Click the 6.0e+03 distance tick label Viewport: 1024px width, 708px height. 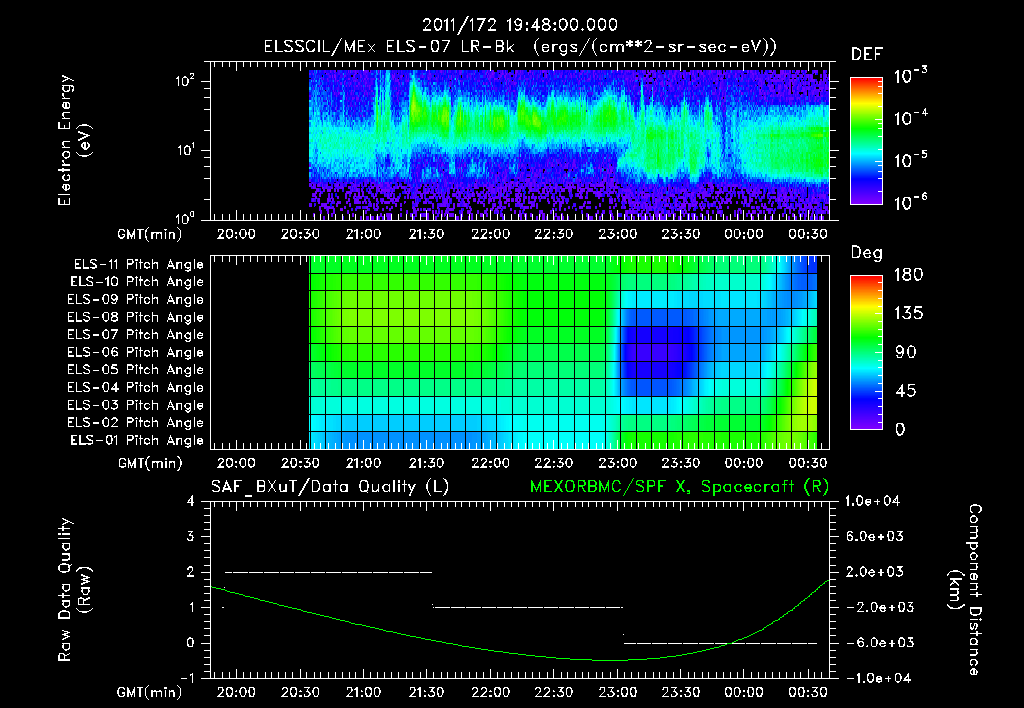[875, 536]
